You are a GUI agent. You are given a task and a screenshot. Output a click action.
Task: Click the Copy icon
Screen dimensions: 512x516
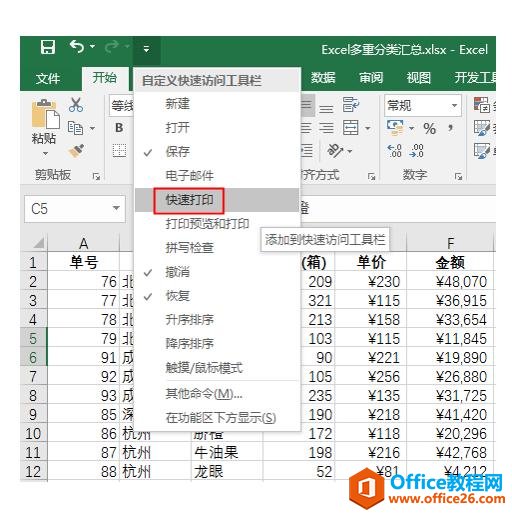tap(75, 128)
